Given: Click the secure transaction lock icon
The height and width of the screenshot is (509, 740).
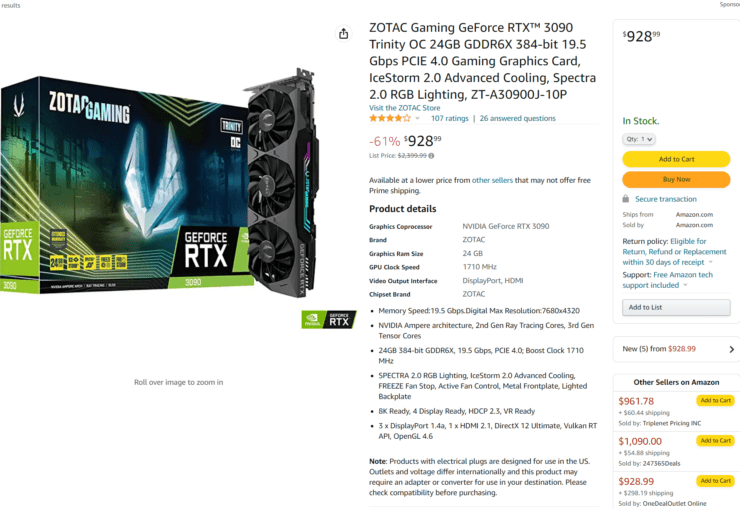Looking at the screenshot, I should point(625,199).
